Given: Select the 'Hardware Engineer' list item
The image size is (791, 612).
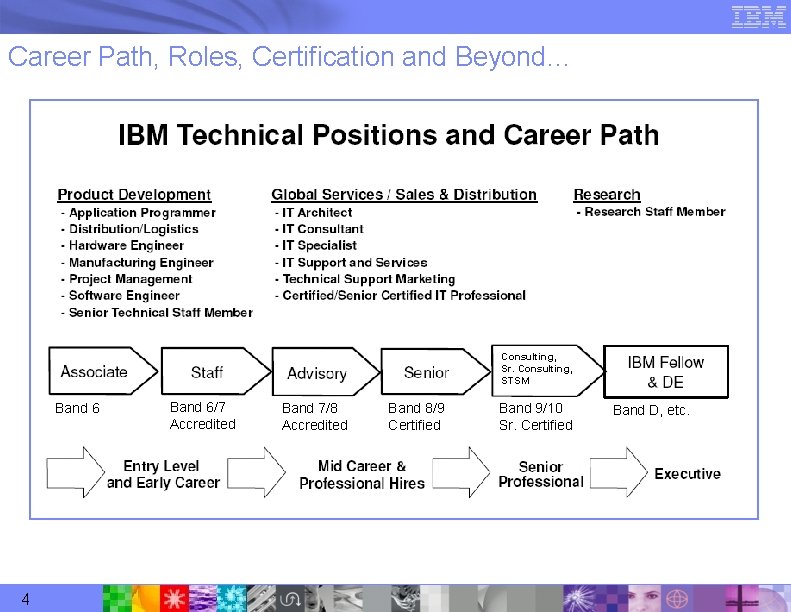Looking at the screenshot, I should (x=126, y=246).
